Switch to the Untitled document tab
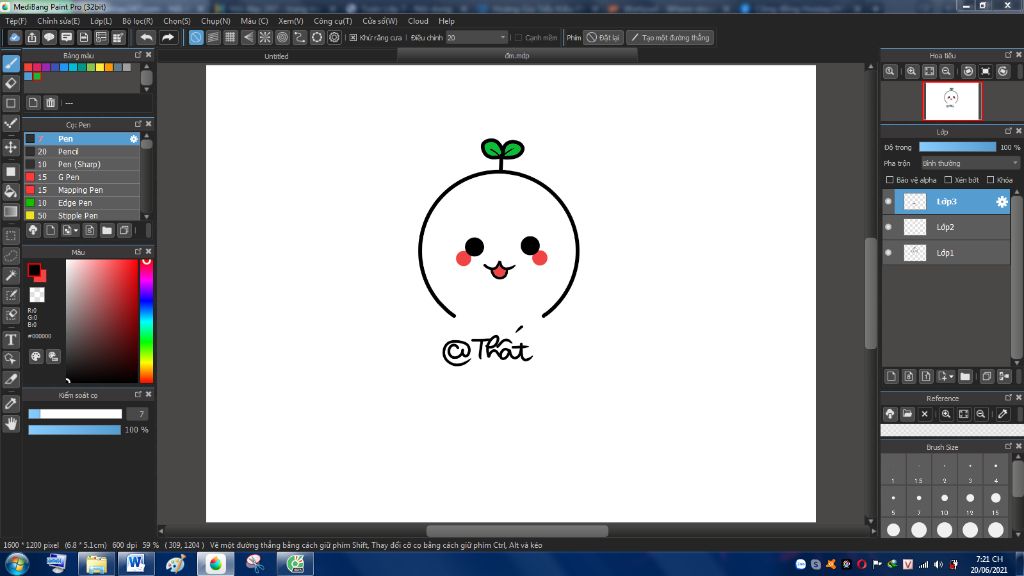Image resolution: width=1024 pixels, height=576 pixels. 276,56
